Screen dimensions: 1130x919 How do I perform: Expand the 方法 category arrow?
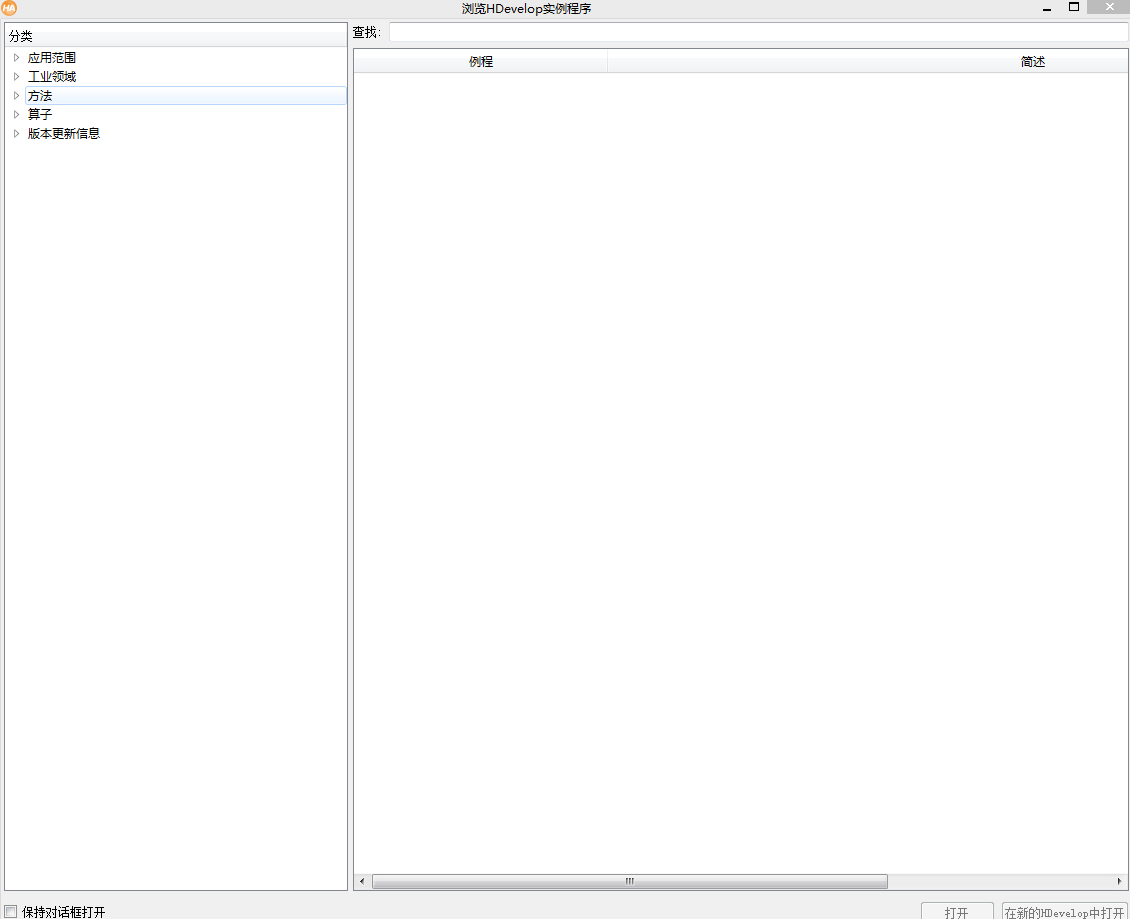pyautogui.click(x=17, y=95)
